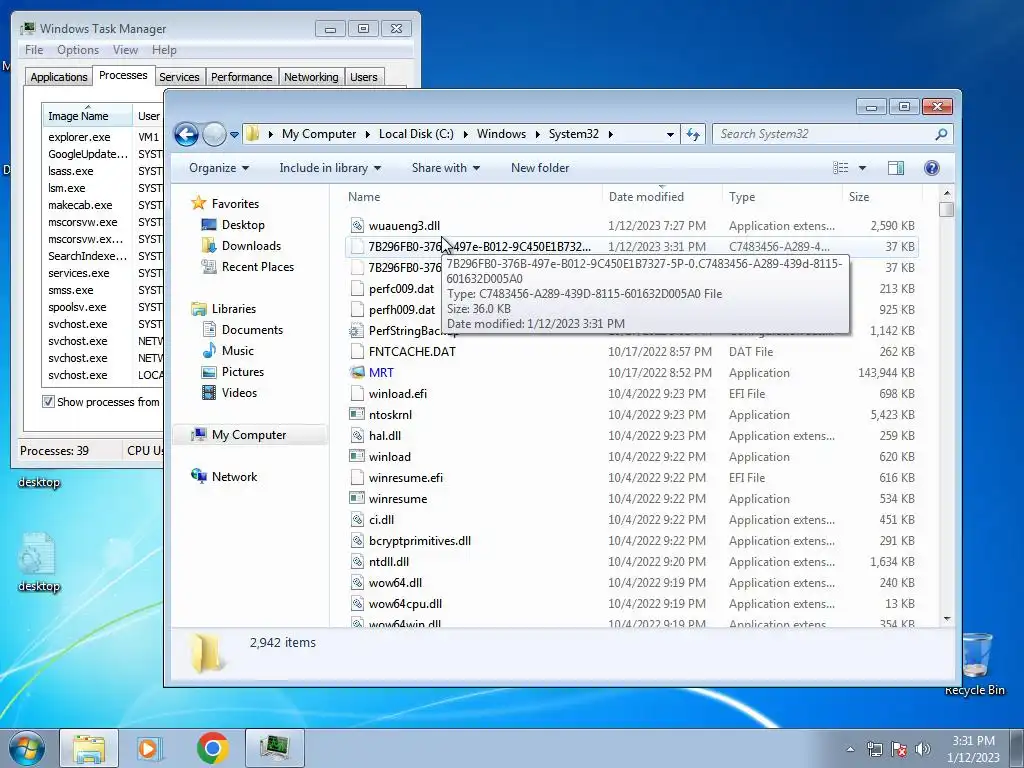Open the Music library icon

coord(209,351)
